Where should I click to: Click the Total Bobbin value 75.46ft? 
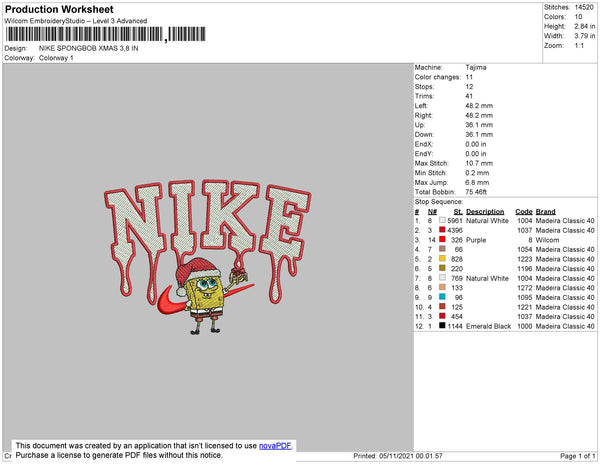tap(476, 192)
